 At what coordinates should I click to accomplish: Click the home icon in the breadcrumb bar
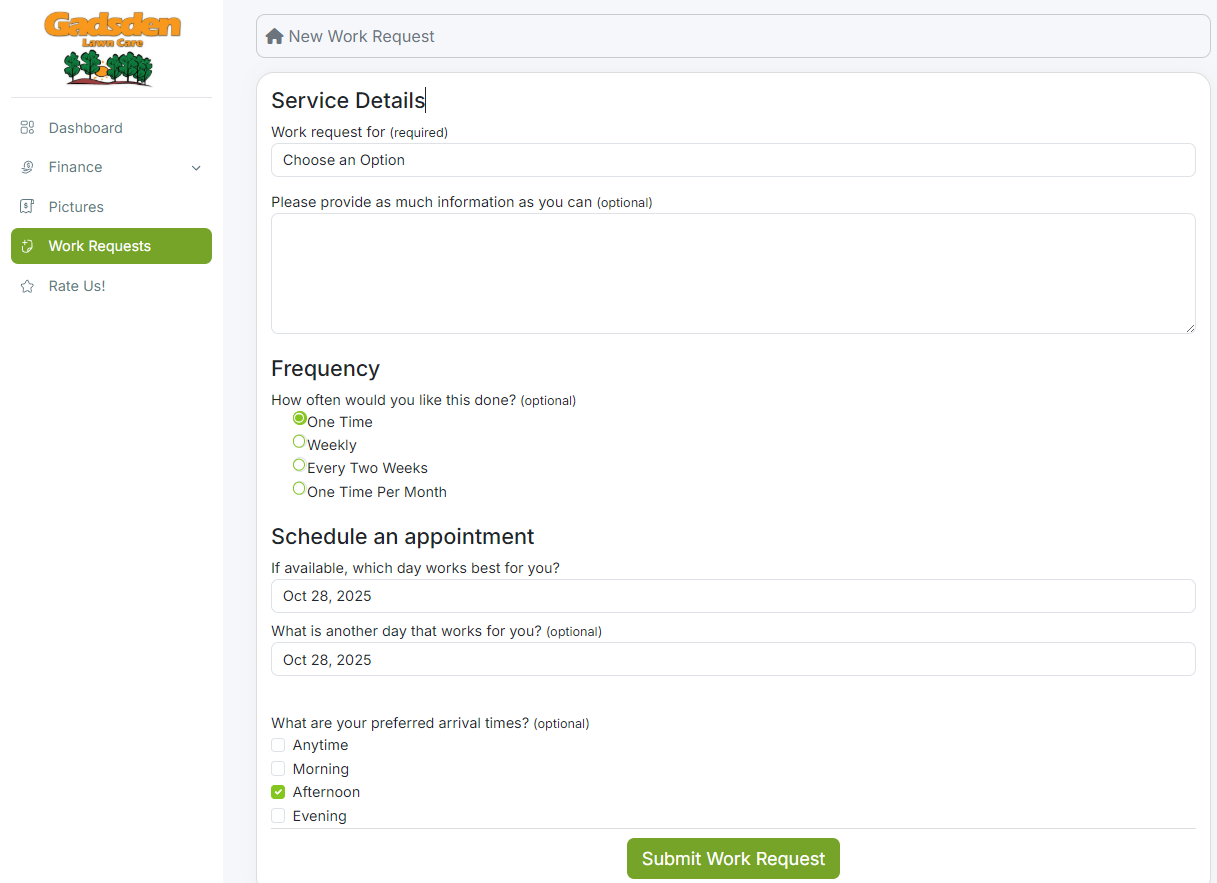(x=275, y=35)
